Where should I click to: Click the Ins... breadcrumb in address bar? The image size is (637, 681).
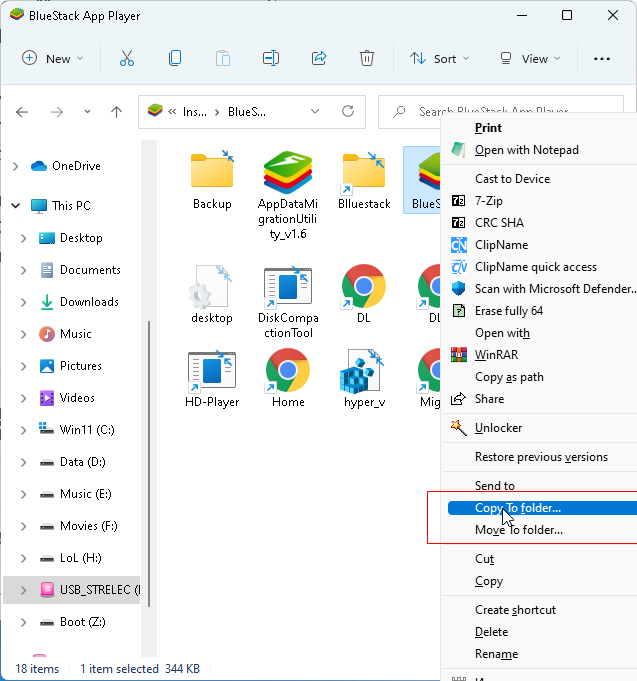(x=195, y=112)
